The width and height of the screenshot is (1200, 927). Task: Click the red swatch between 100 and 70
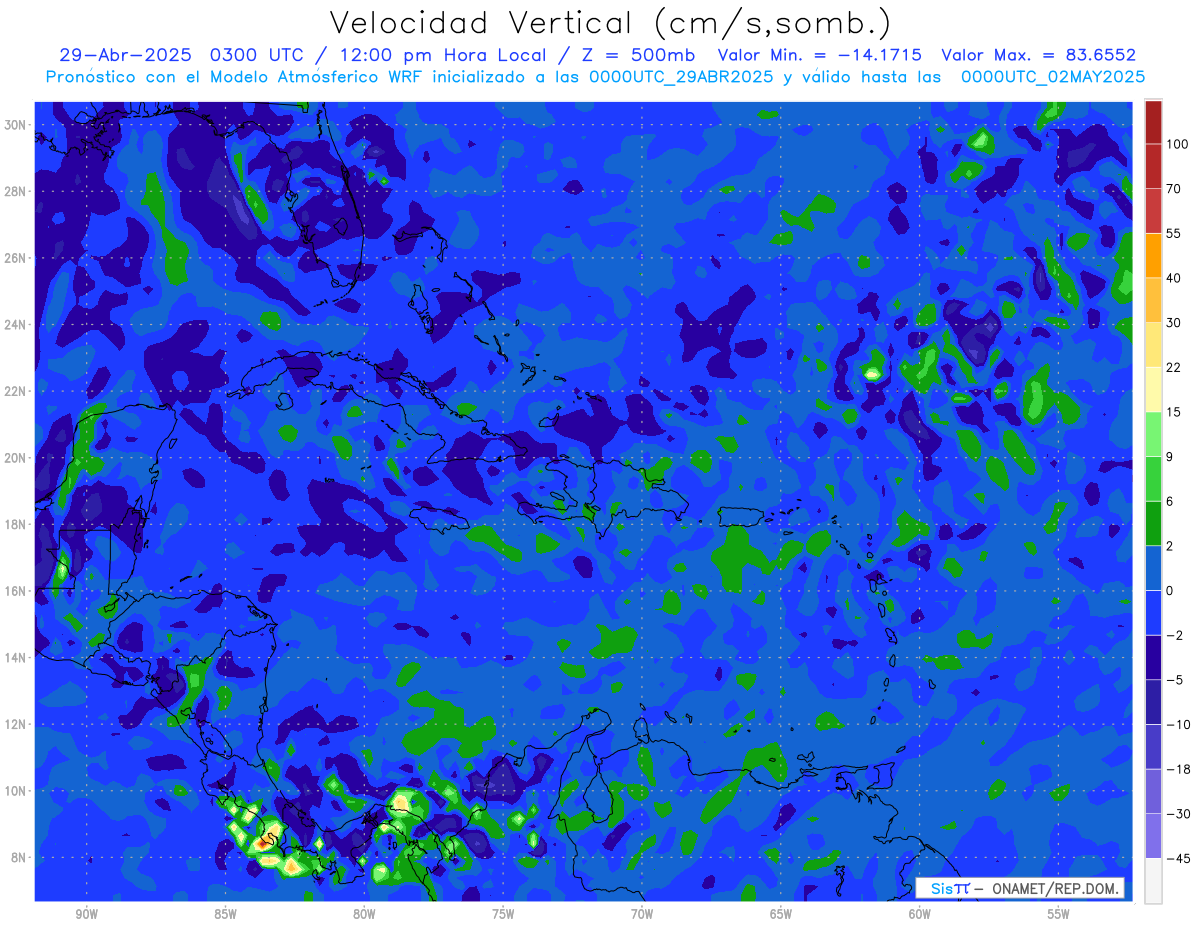(x=1153, y=166)
